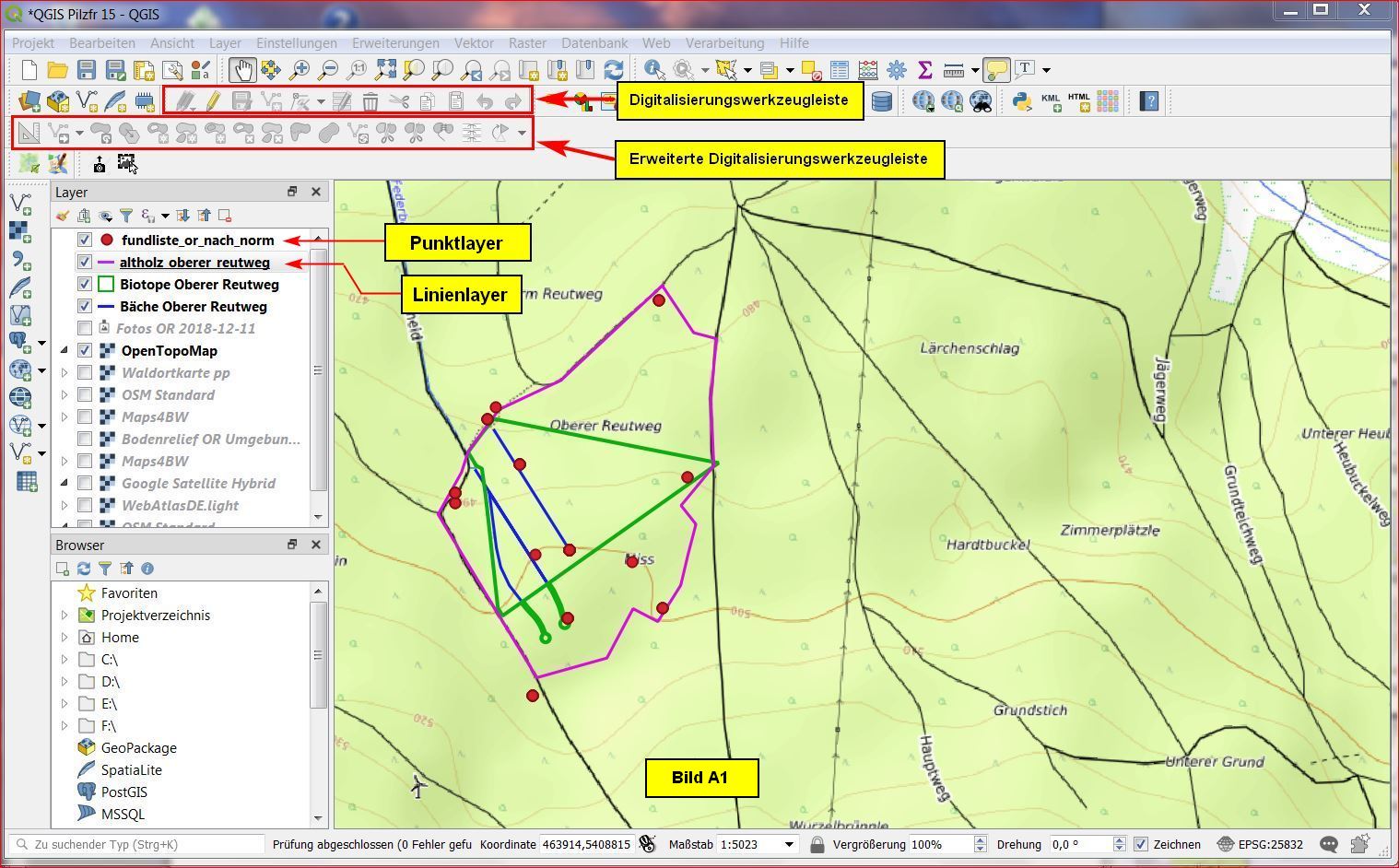Select the Pan Map hand tool

[242, 70]
